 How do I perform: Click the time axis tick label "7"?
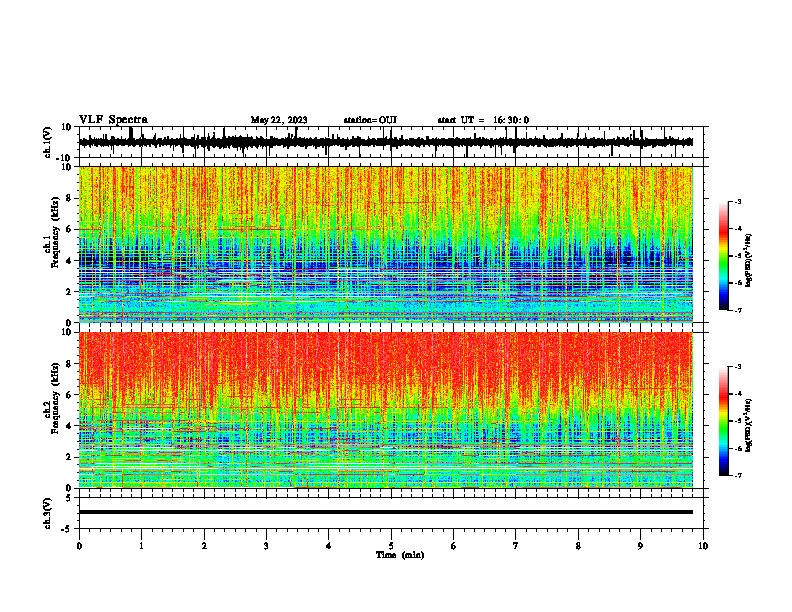[x=516, y=546]
